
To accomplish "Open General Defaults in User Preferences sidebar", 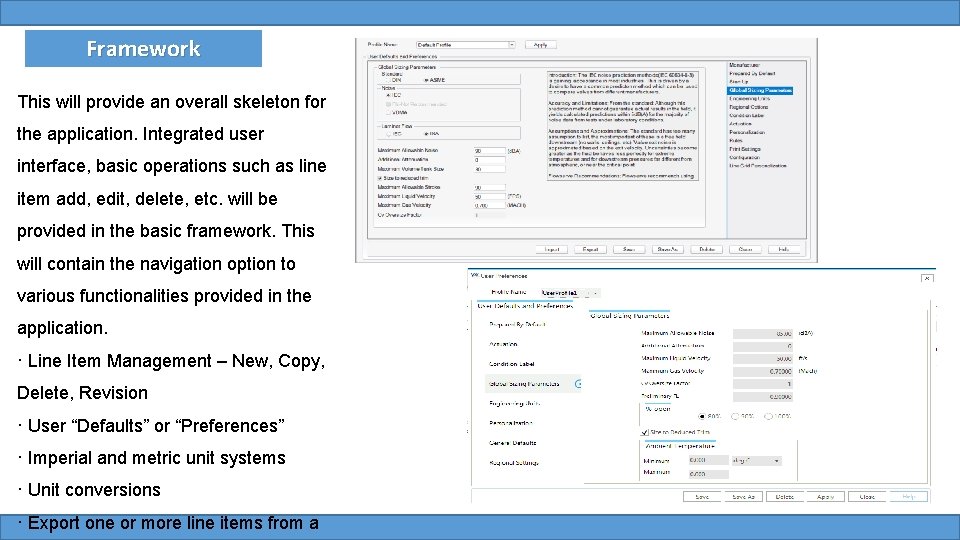I will 512,443.
